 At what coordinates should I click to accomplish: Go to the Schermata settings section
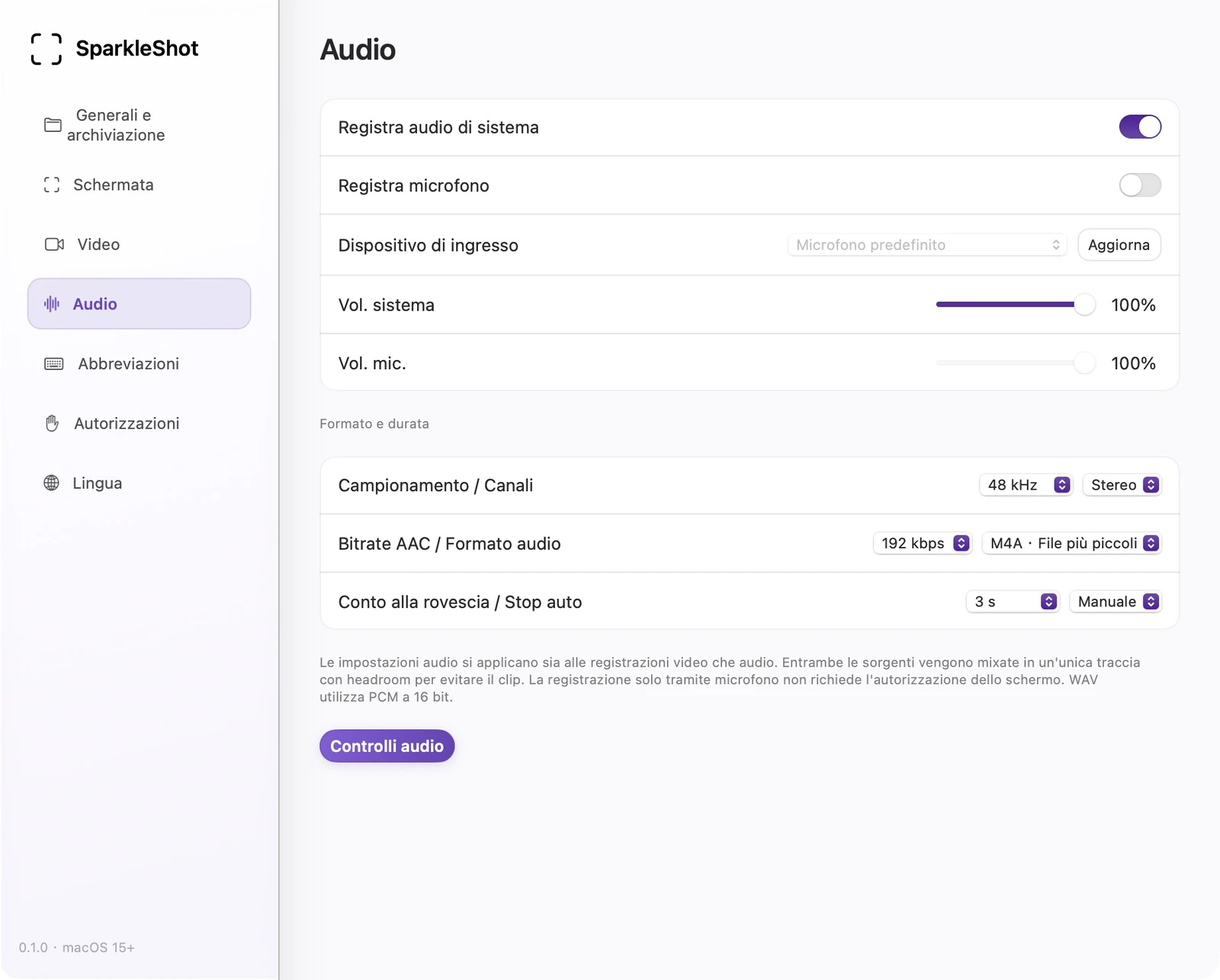(139, 185)
